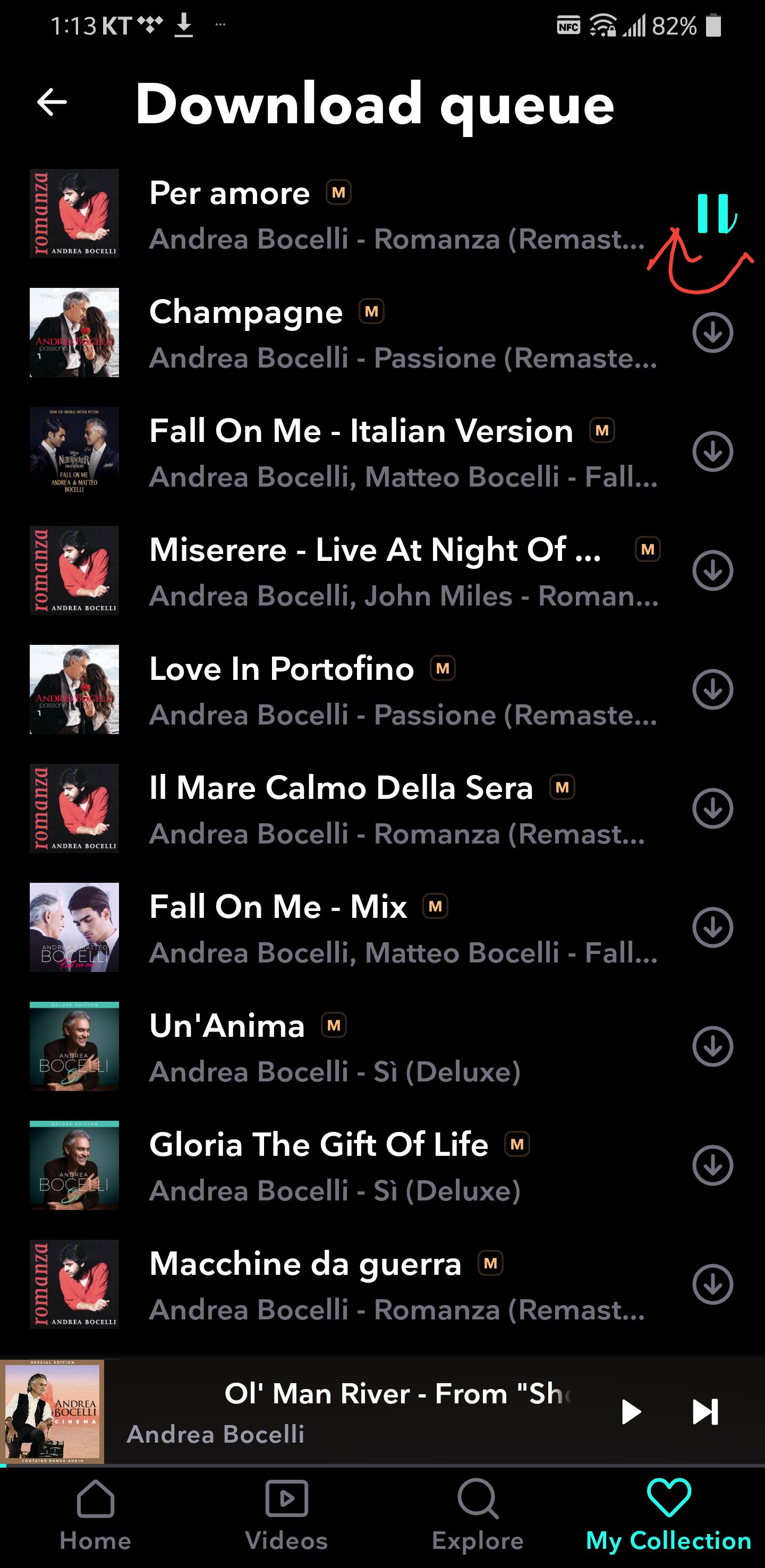Tap download icon for Fall On Me Italian Version

[x=712, y=451]
